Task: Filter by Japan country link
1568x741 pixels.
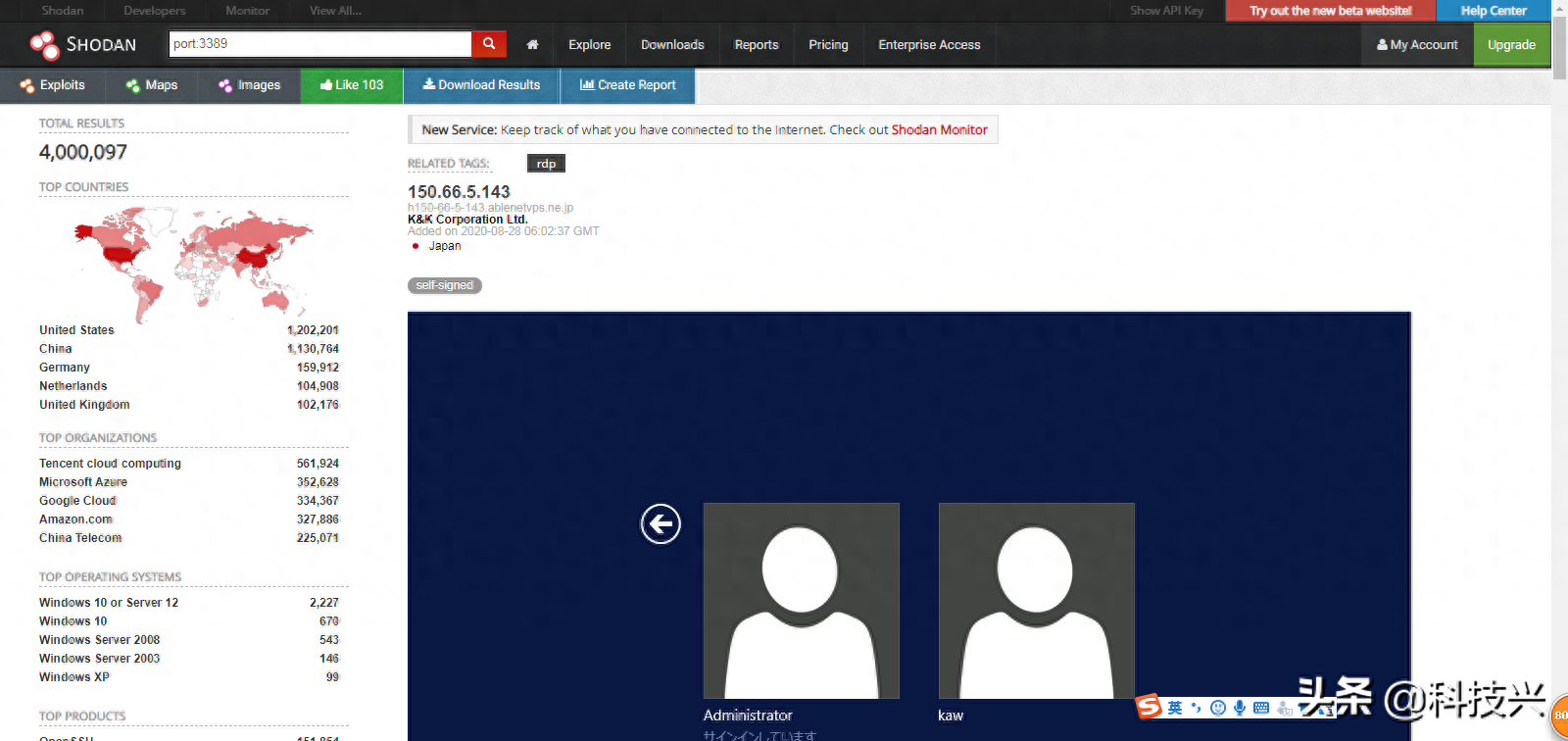Action: [x=445, y=246]
